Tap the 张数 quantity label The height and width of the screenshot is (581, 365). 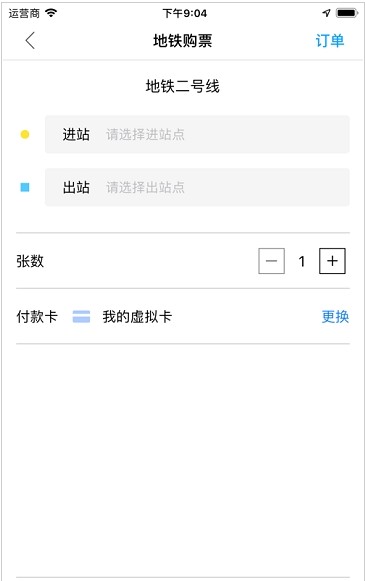pos(30,261)
